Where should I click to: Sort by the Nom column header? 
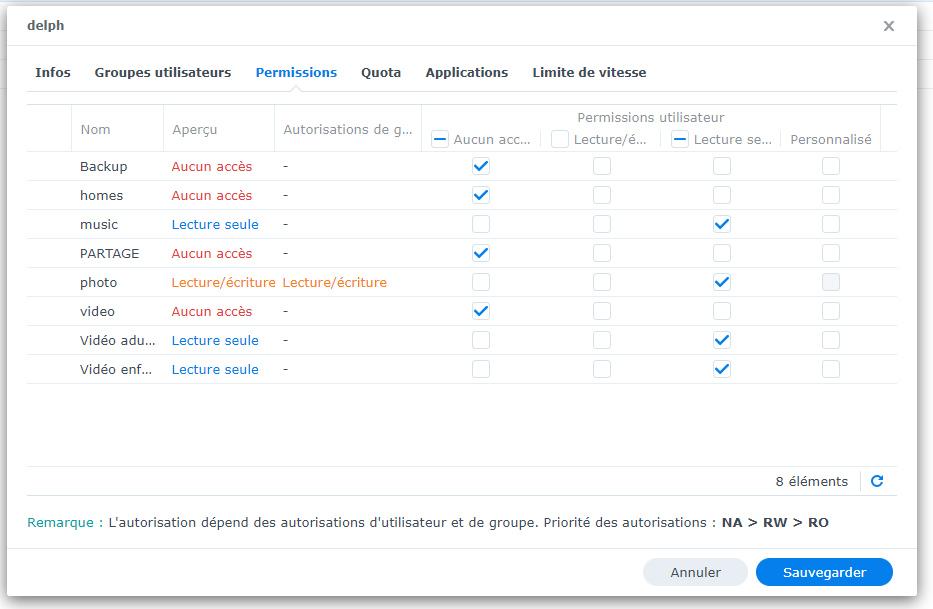117,129
